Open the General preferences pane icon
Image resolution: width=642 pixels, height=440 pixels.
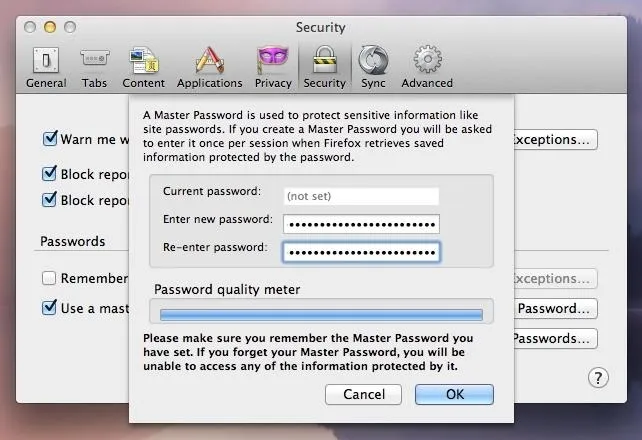(x=46, y=60)
